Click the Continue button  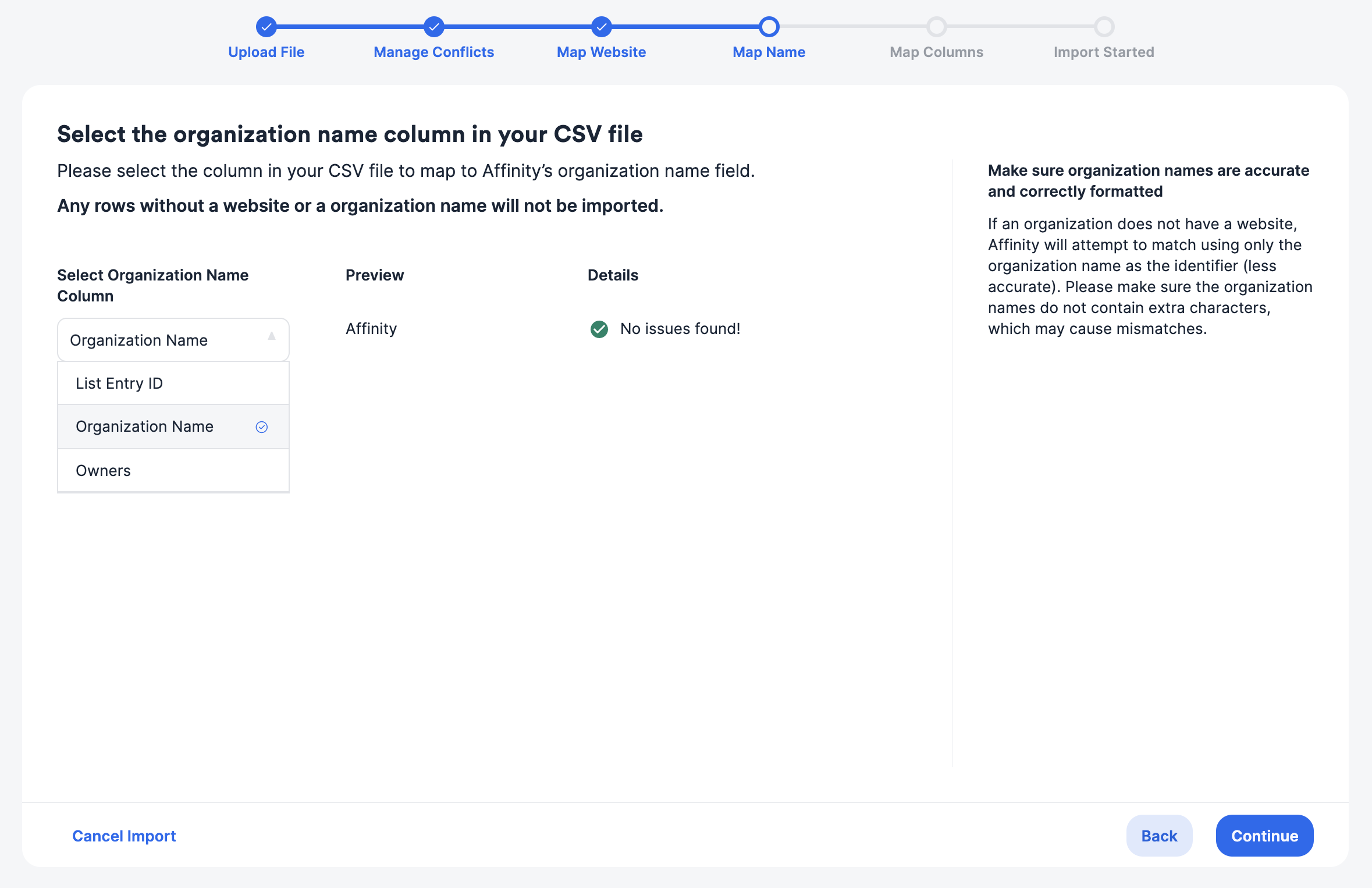pos(1264,836)
